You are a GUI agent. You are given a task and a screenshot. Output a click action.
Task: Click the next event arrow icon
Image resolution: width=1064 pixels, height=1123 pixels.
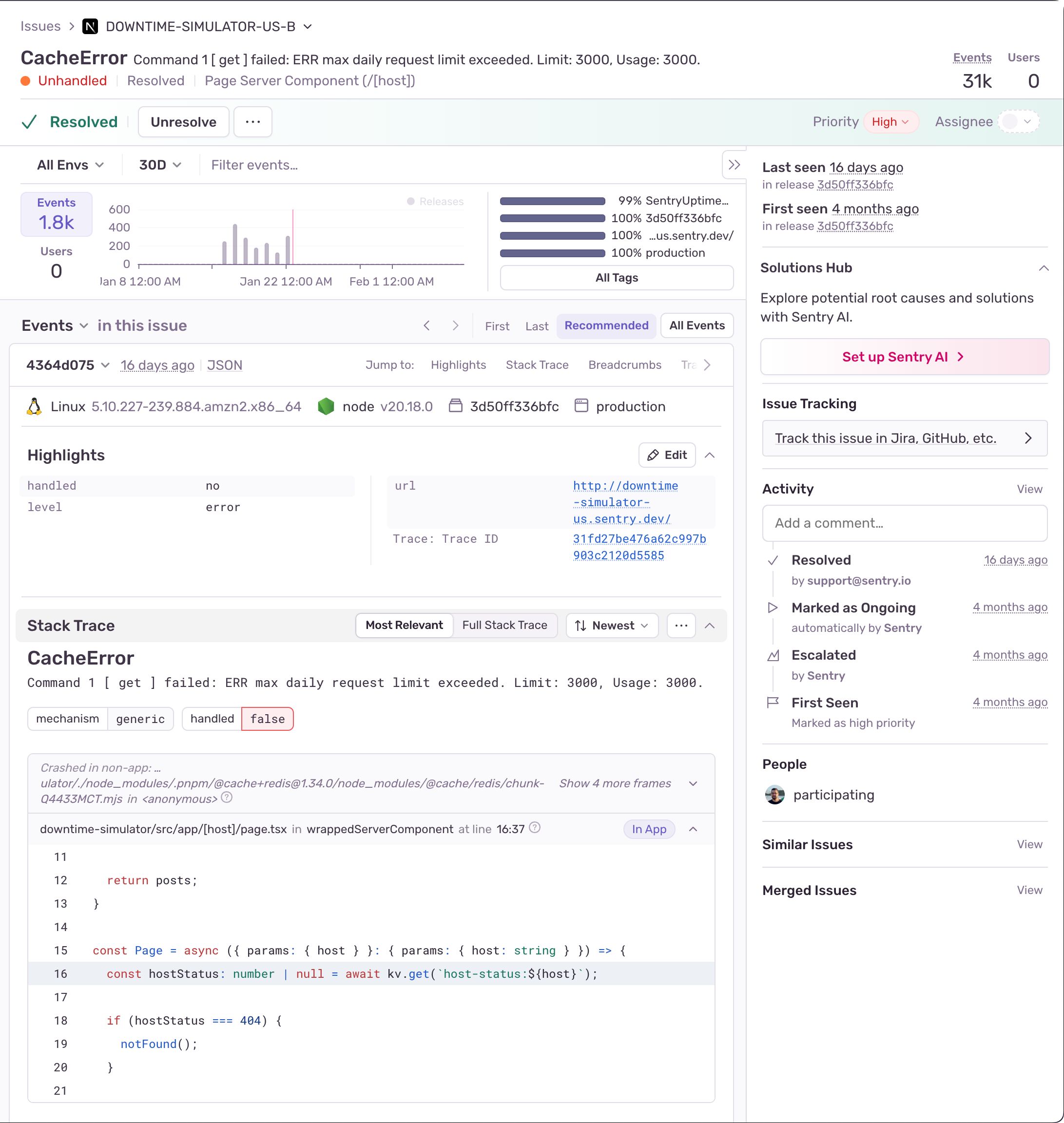click(455, 325)
